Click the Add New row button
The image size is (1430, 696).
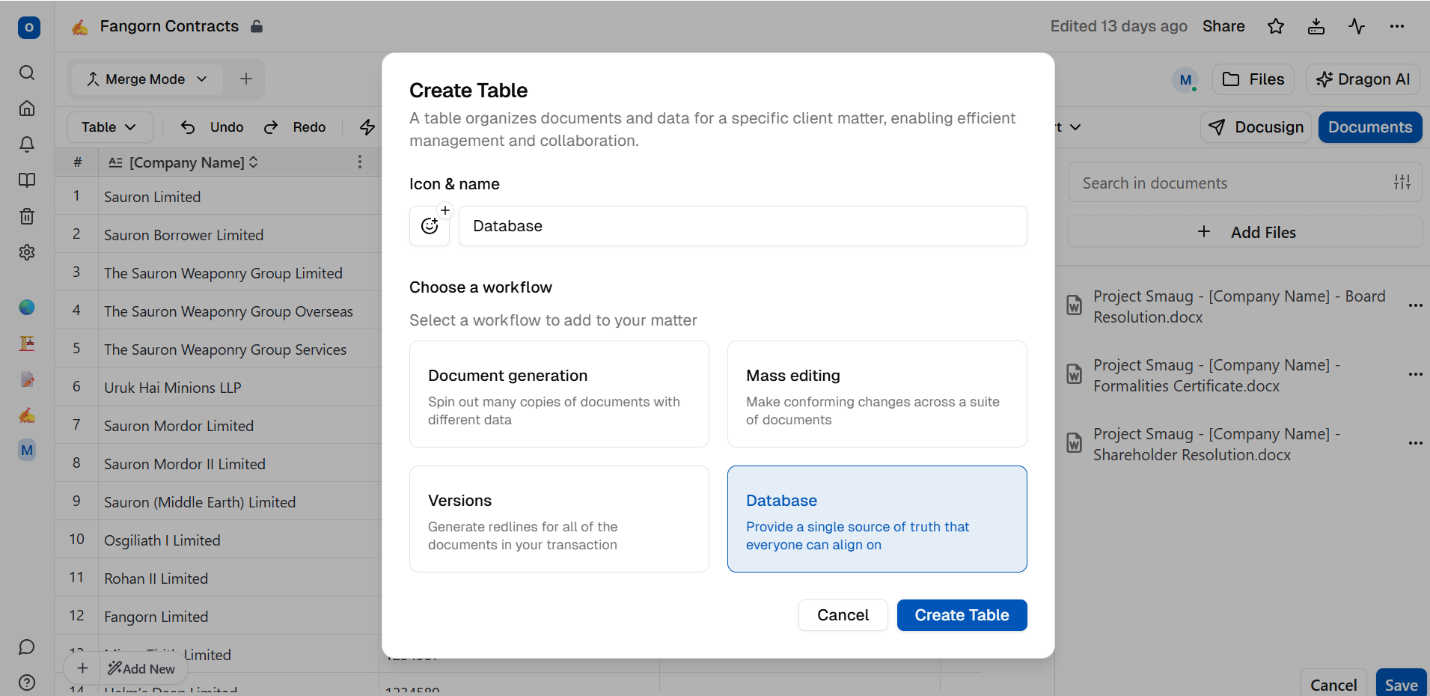[x=142, y=669]
